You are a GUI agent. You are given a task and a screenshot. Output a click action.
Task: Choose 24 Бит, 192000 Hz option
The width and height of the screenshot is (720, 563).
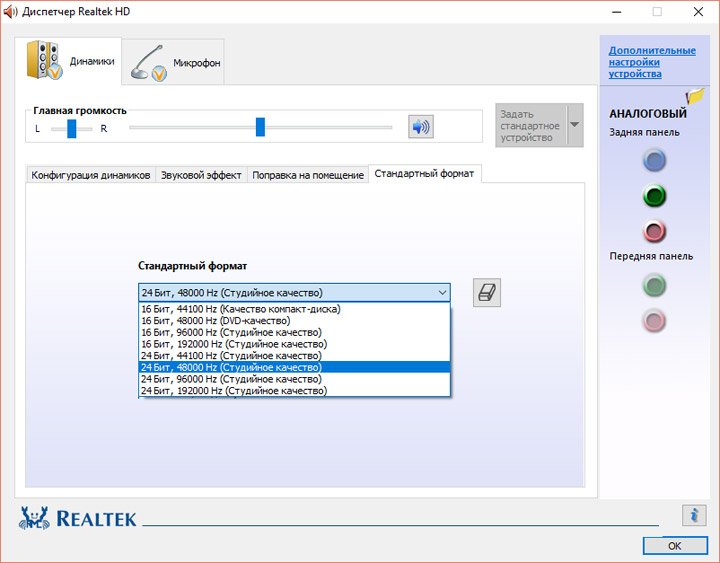[294, 391]
